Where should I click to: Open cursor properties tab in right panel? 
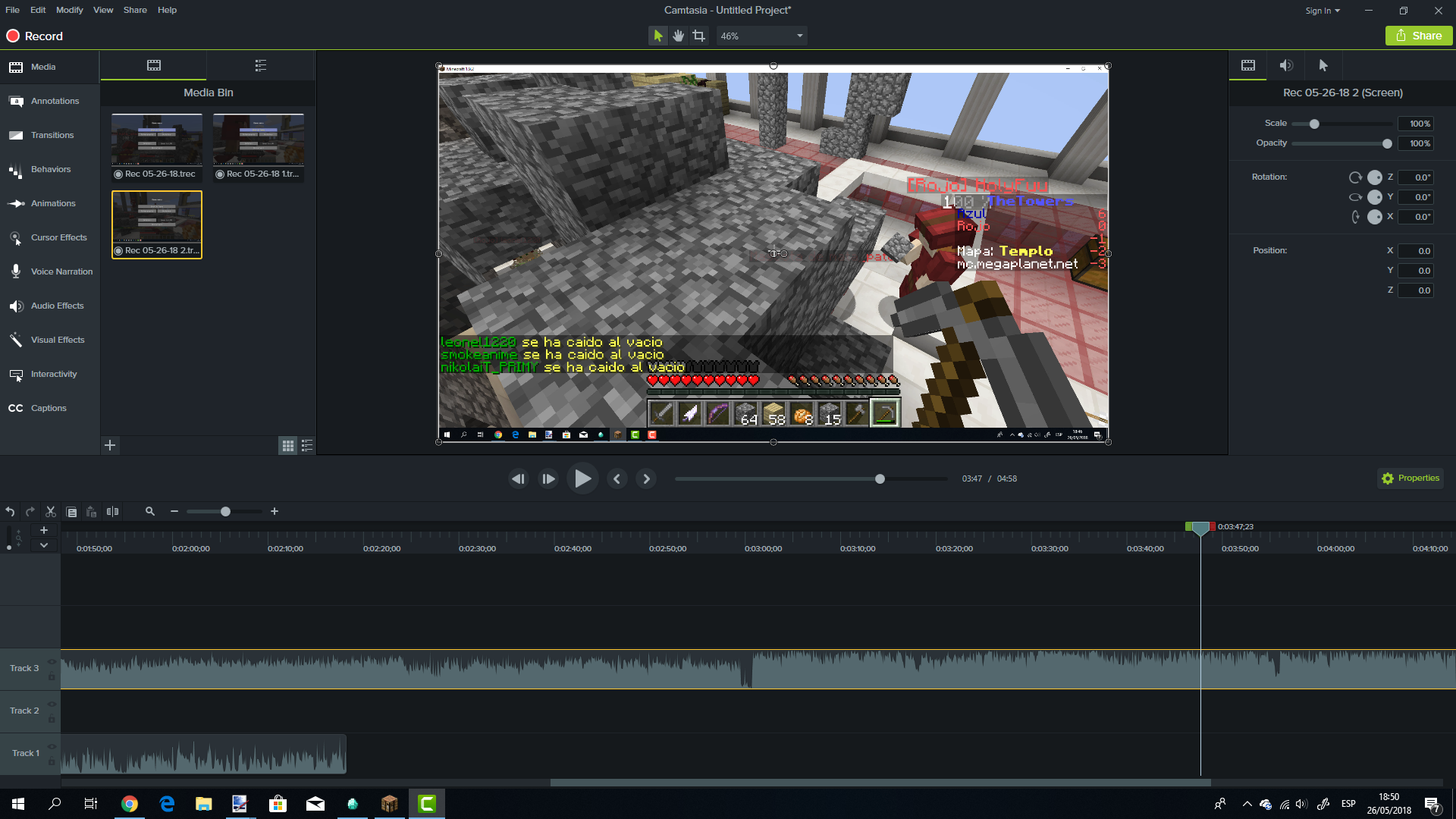pyautogui.click(x=1323, y=65)
